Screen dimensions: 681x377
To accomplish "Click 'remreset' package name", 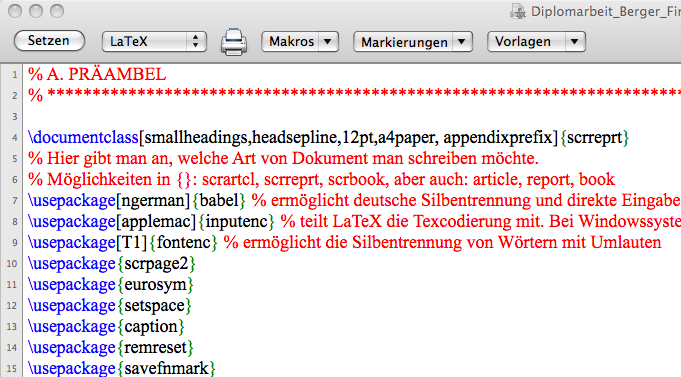I will [155, 347].
